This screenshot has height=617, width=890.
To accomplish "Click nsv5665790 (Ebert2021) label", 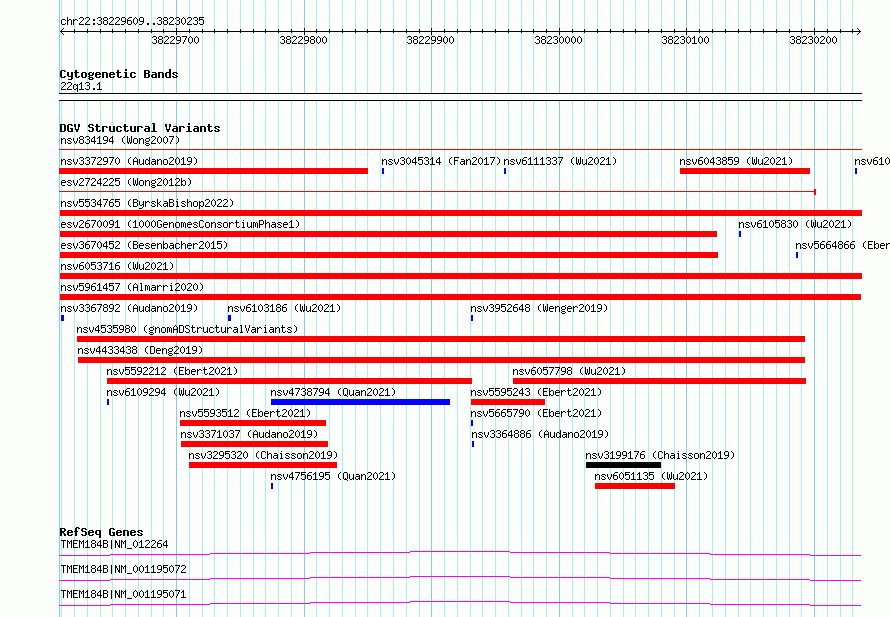I will 536,413.
